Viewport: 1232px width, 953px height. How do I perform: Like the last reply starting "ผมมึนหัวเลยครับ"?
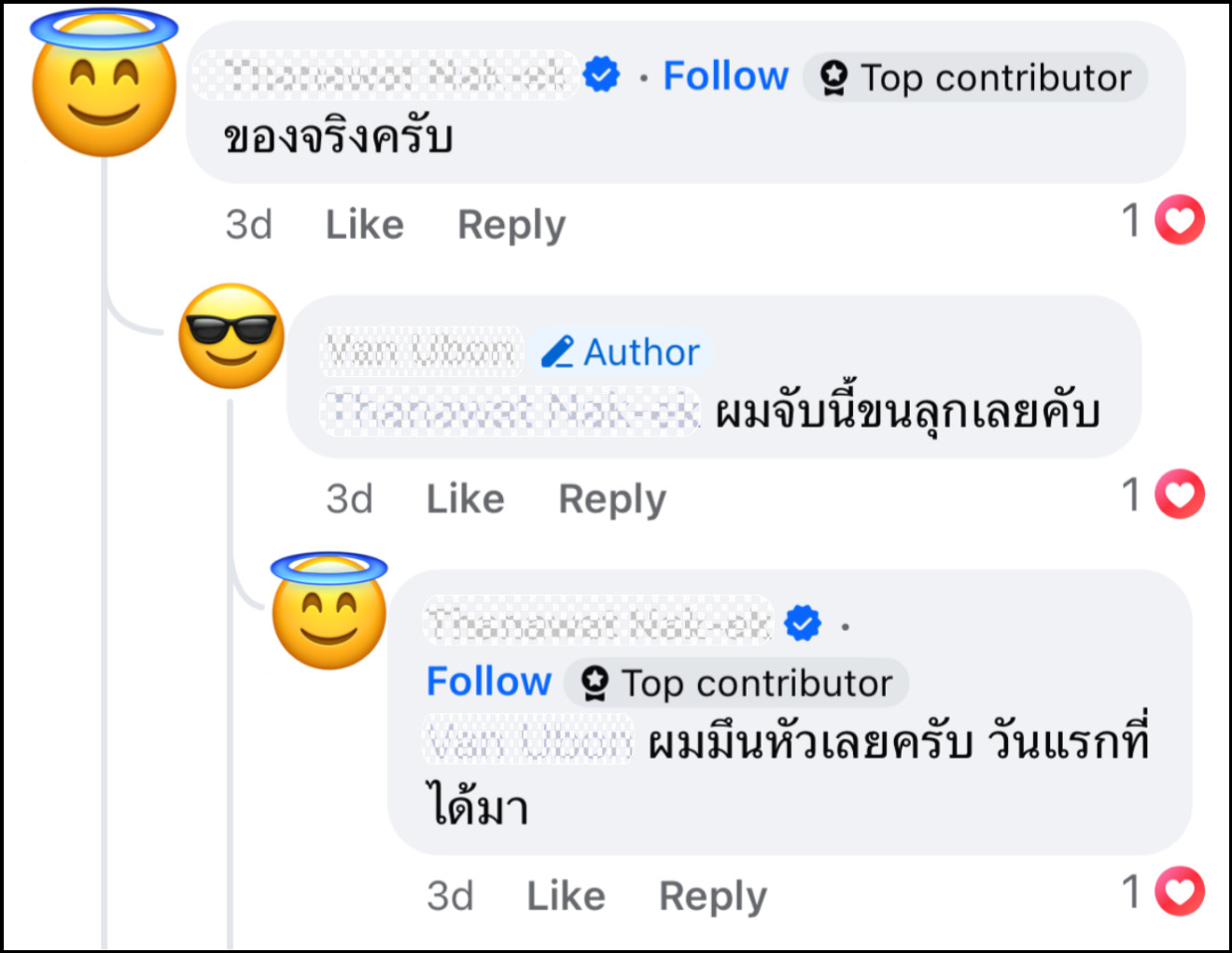pos(566,896)
